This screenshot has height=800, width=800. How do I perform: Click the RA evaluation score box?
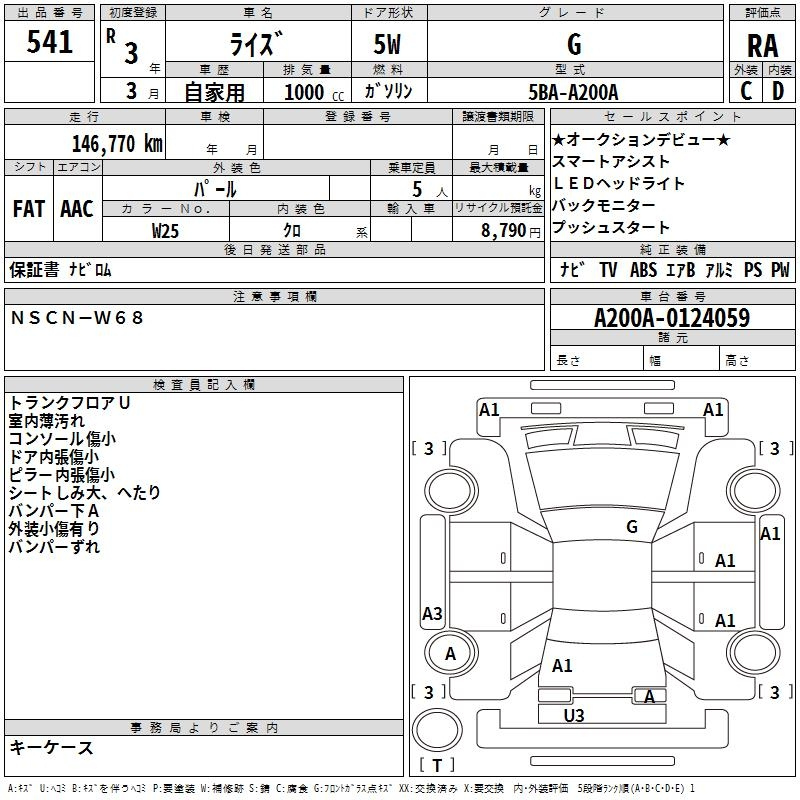pos(762,46)
